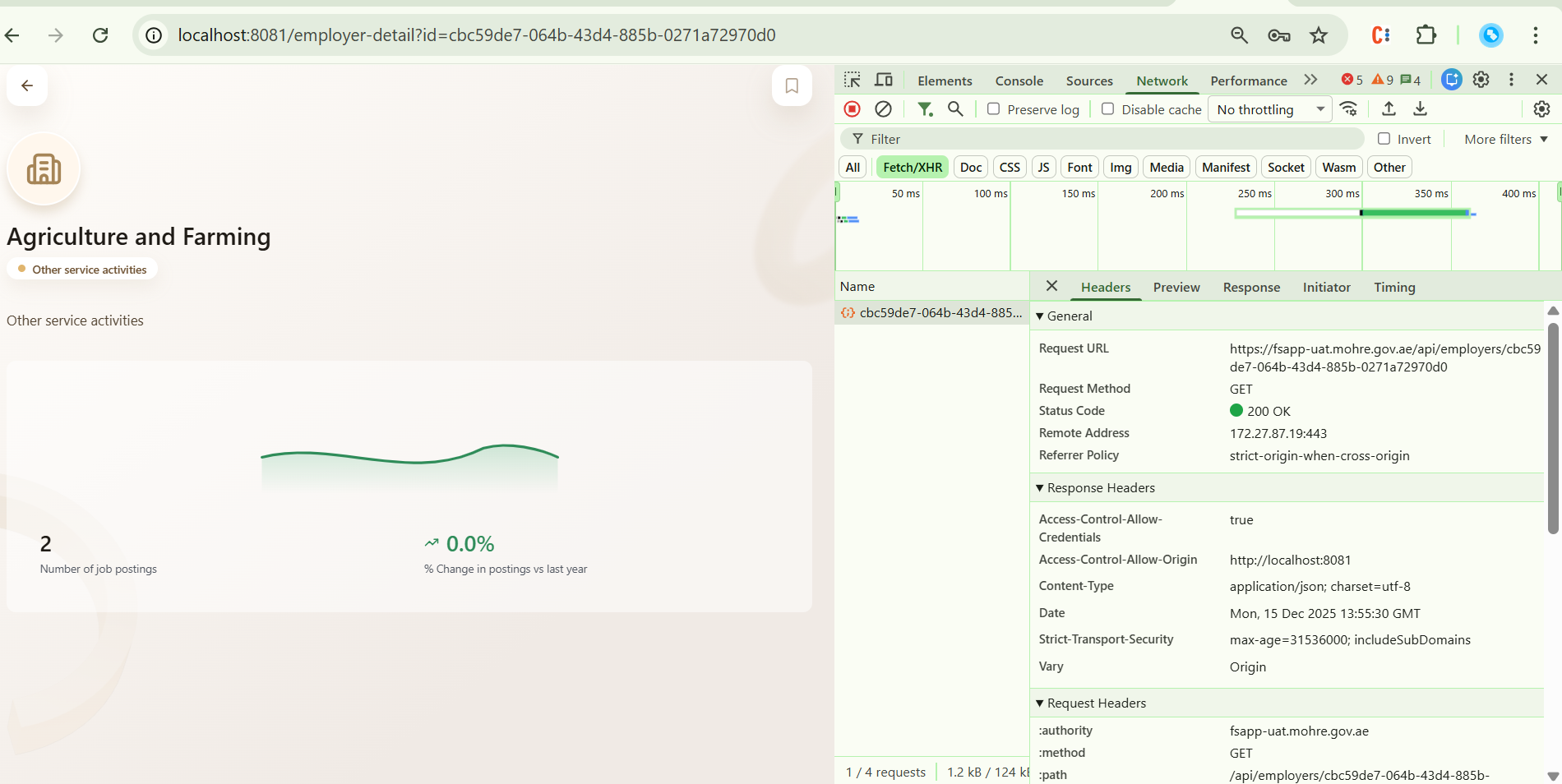This screenshot has width=1562, height=784.
Task: Click the warnings count badge showing 9
Action: click(x=1383, y=80)
